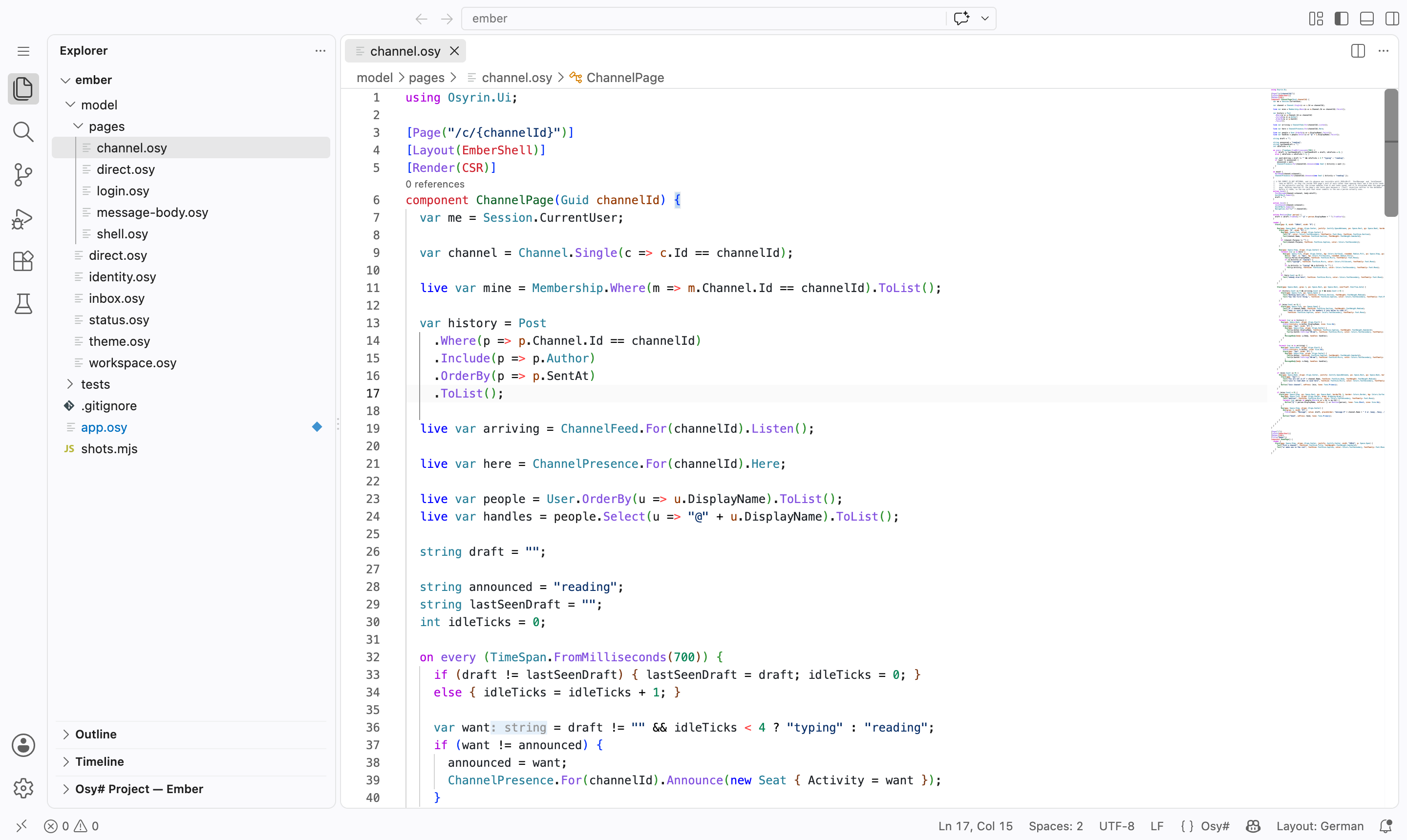Collapse the ember root folder
Viewport: 1407px width, 840px height.
click(65, 81)
